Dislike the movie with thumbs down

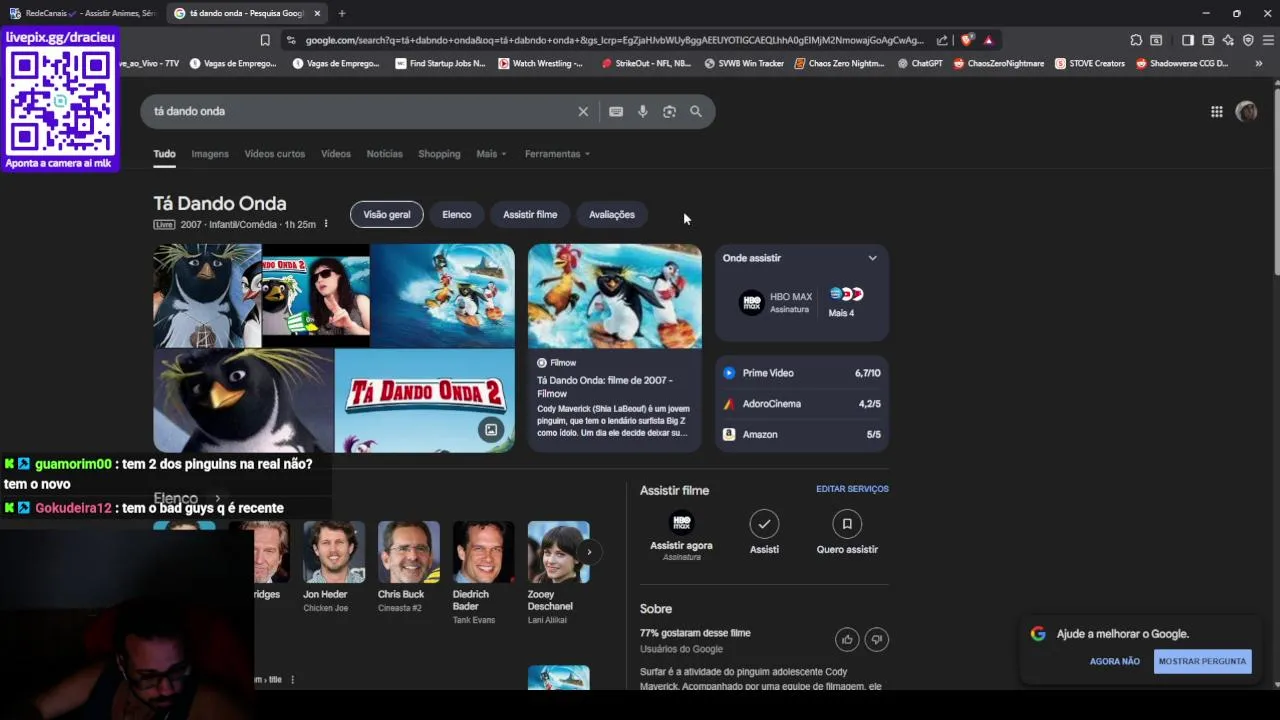coord(877,640)
